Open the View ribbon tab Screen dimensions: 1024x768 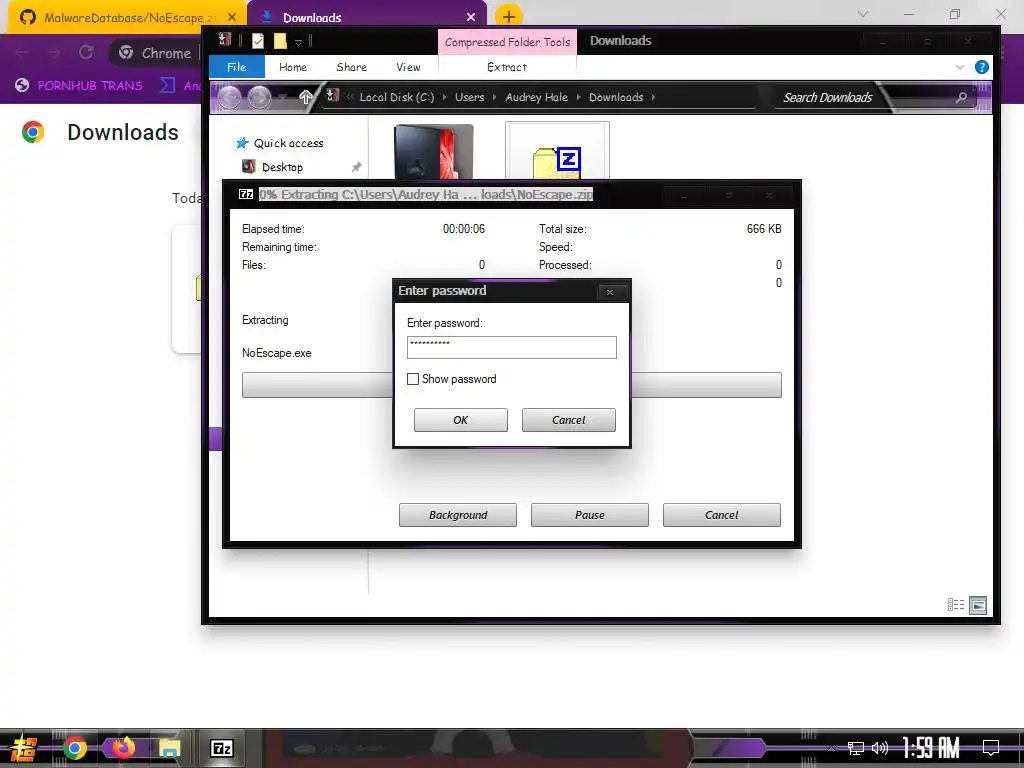tap(408, 67)
